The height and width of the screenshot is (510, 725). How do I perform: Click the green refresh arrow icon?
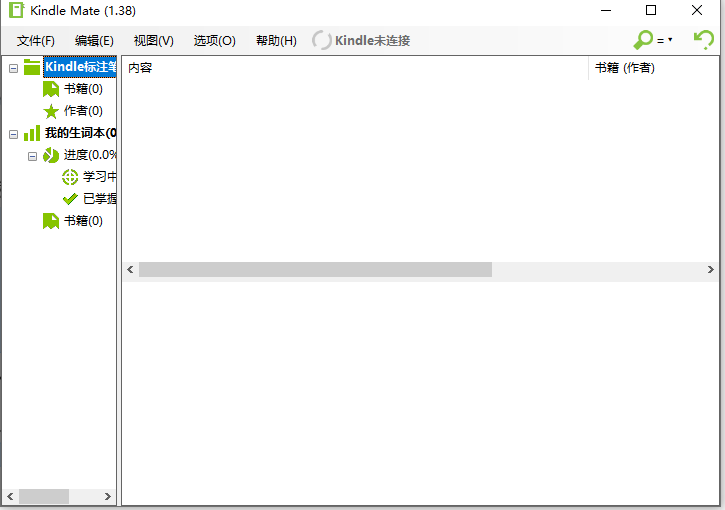704,40
